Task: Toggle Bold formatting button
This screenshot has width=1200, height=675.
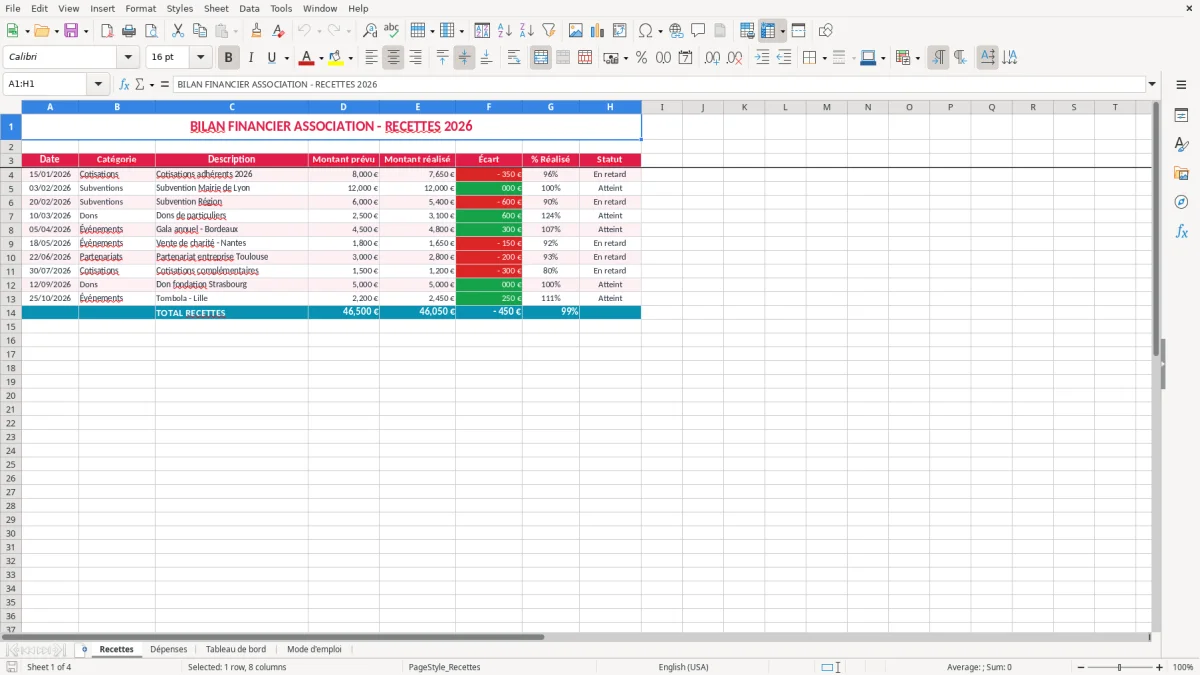Action: point(228,58)
